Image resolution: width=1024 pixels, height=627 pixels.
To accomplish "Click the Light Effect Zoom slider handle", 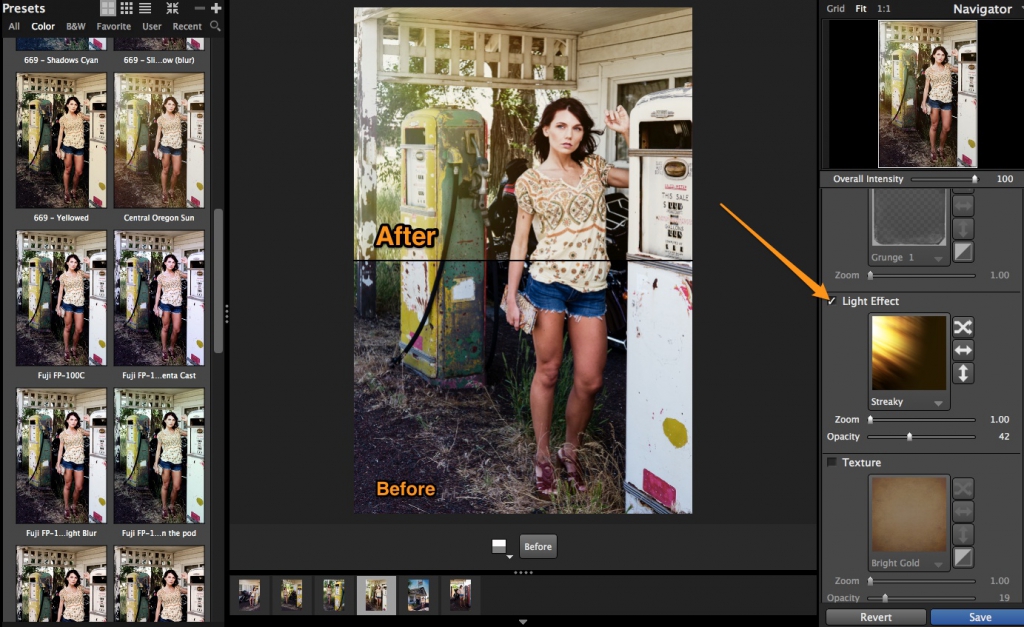I will [870, 419].
